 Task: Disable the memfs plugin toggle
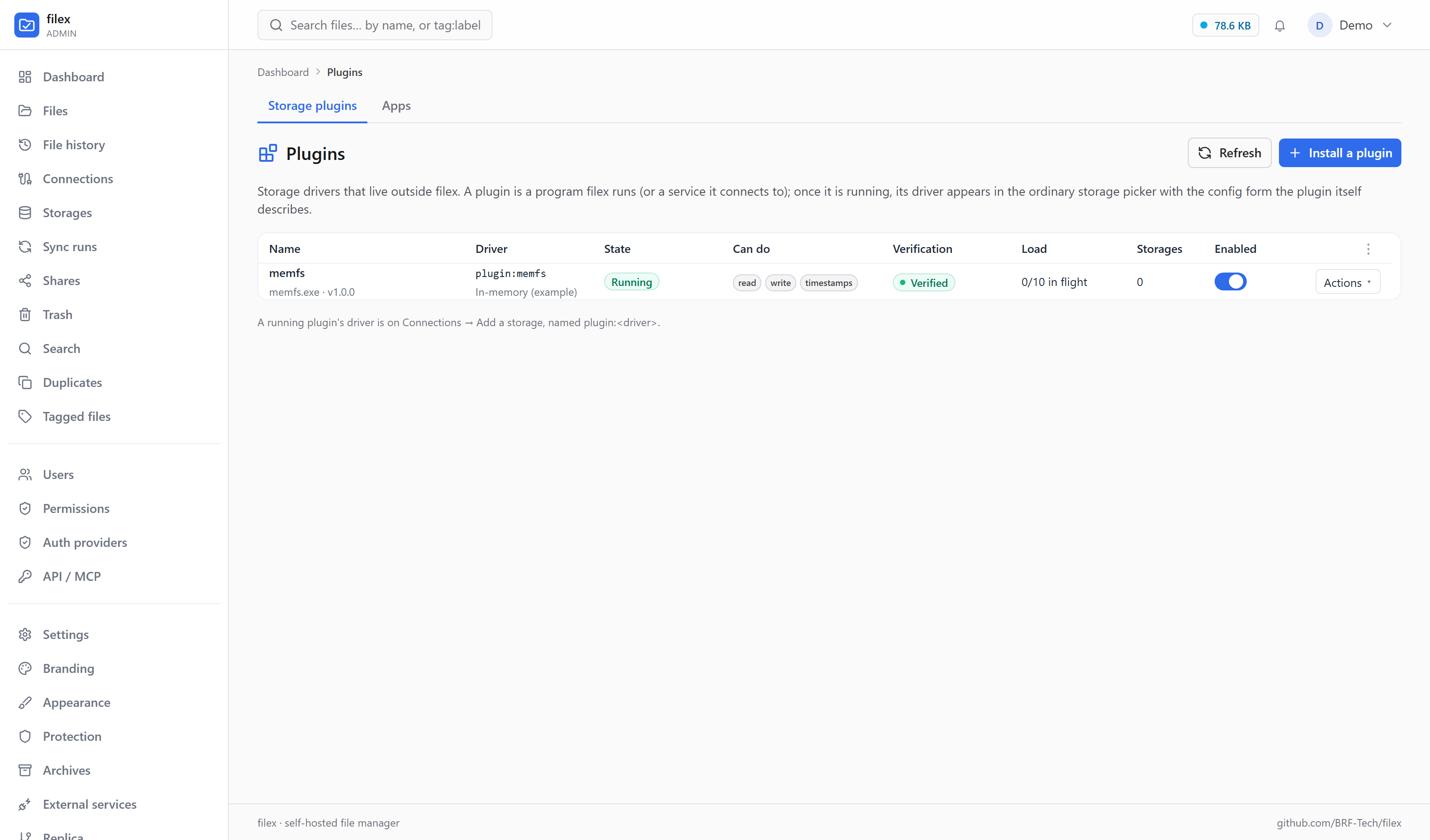[1230, 282]
